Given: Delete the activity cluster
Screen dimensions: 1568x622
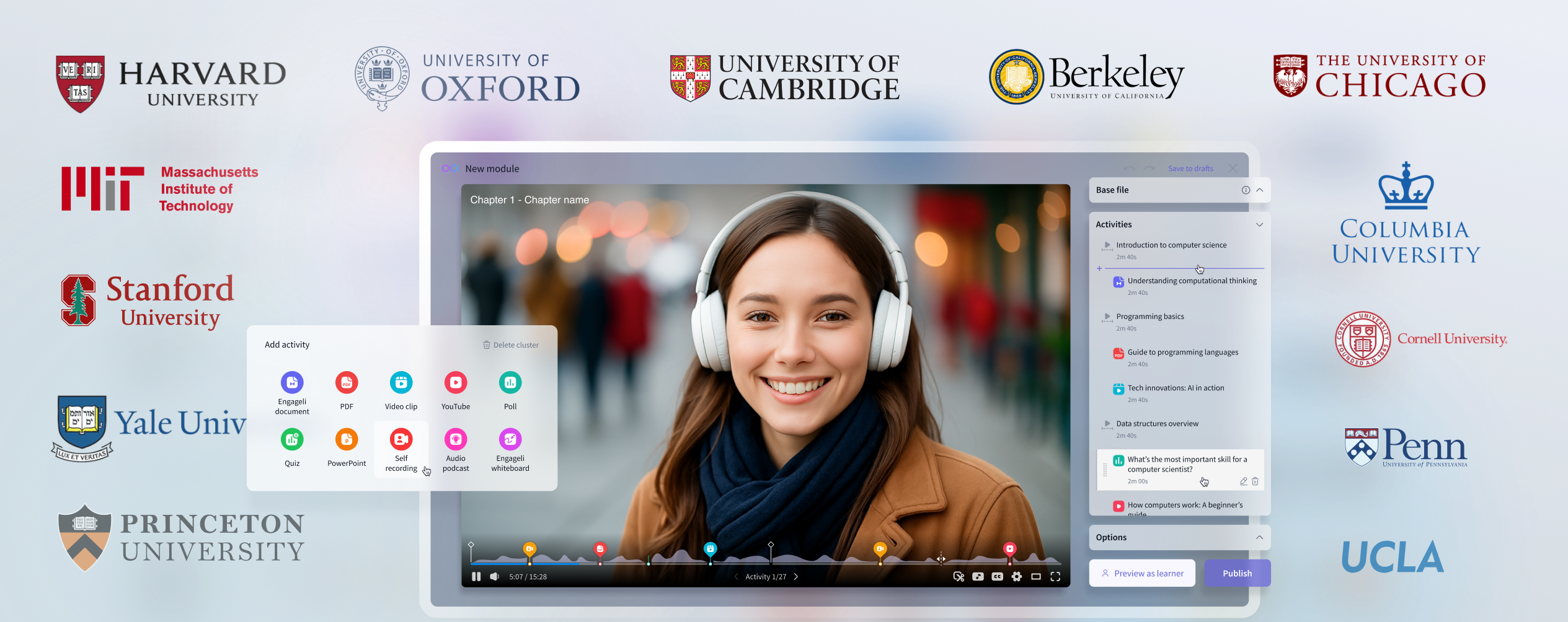Looking at the screenshot, I should click(511, 345).
